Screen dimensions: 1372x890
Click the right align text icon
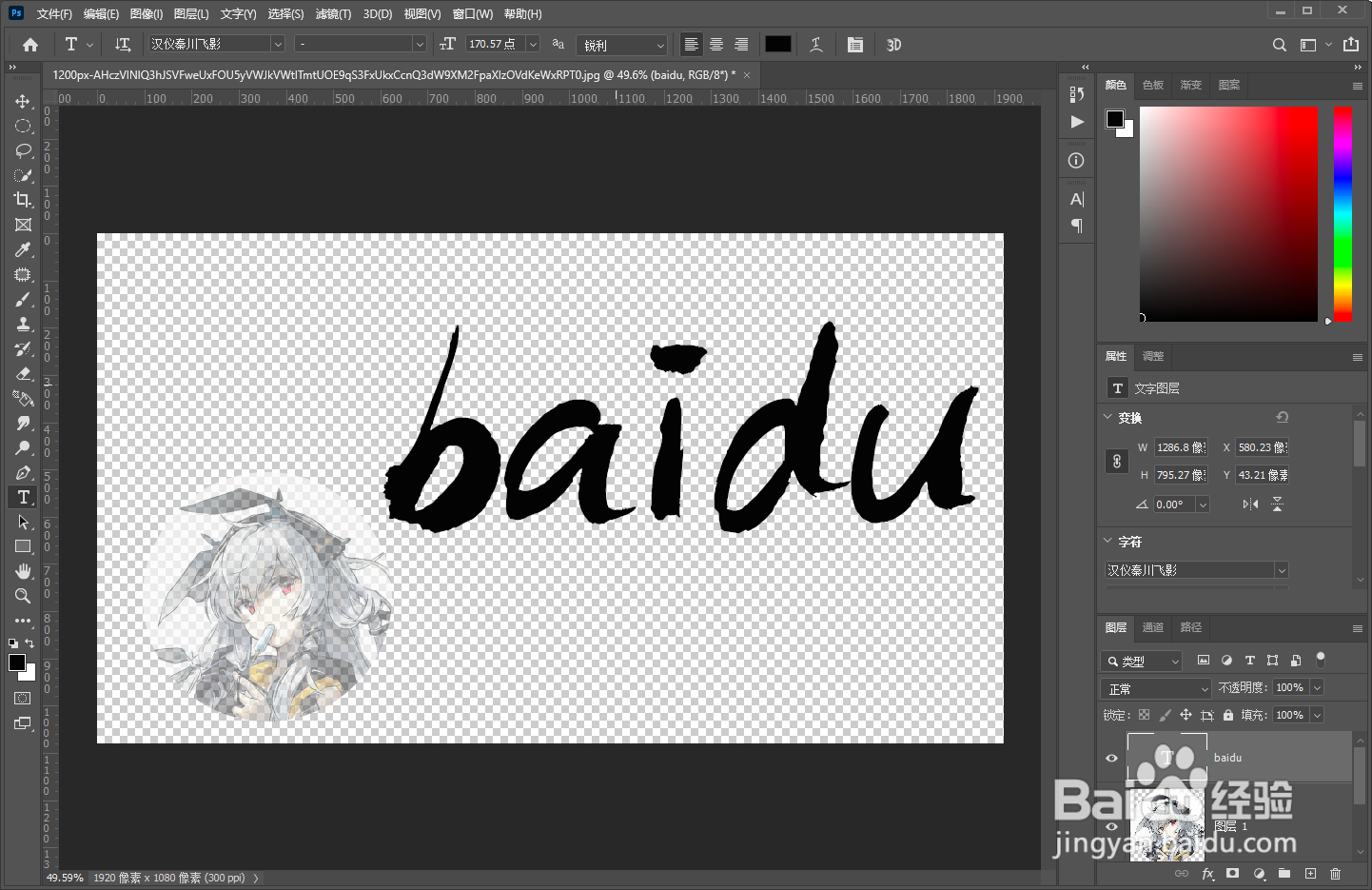click(x=741, y=45)
